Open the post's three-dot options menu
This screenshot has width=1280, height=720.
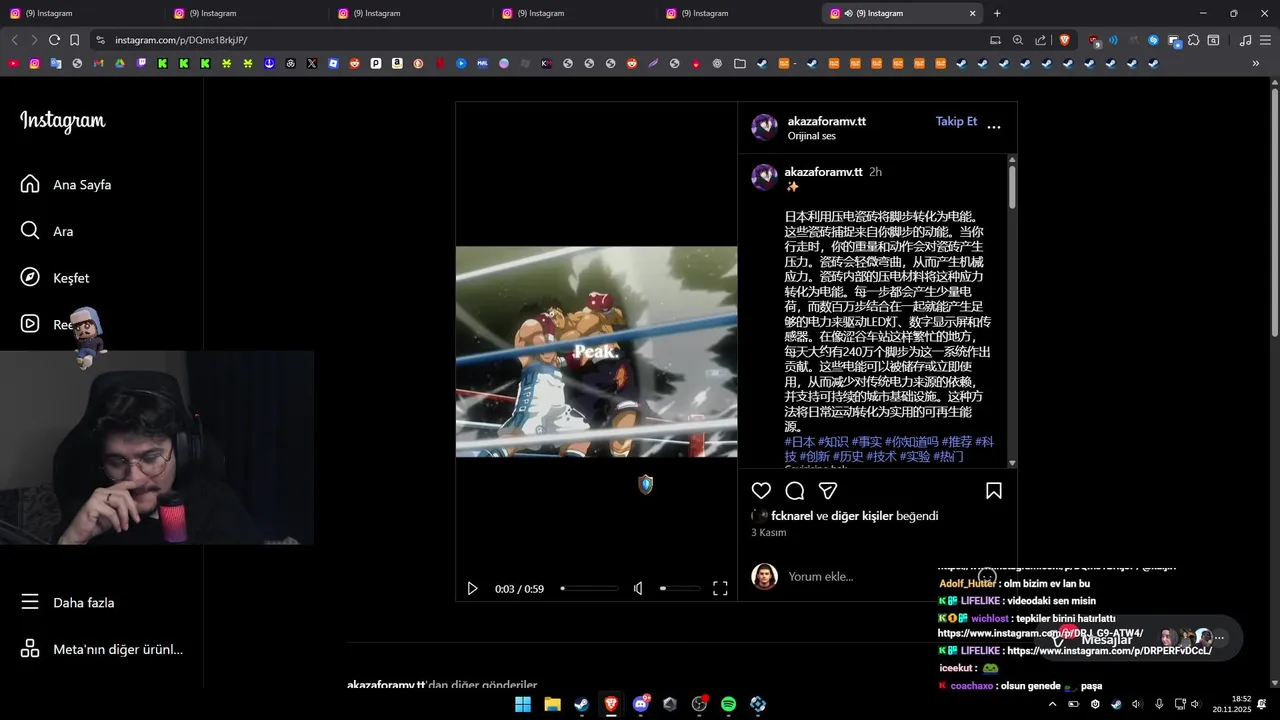point(994,127)
